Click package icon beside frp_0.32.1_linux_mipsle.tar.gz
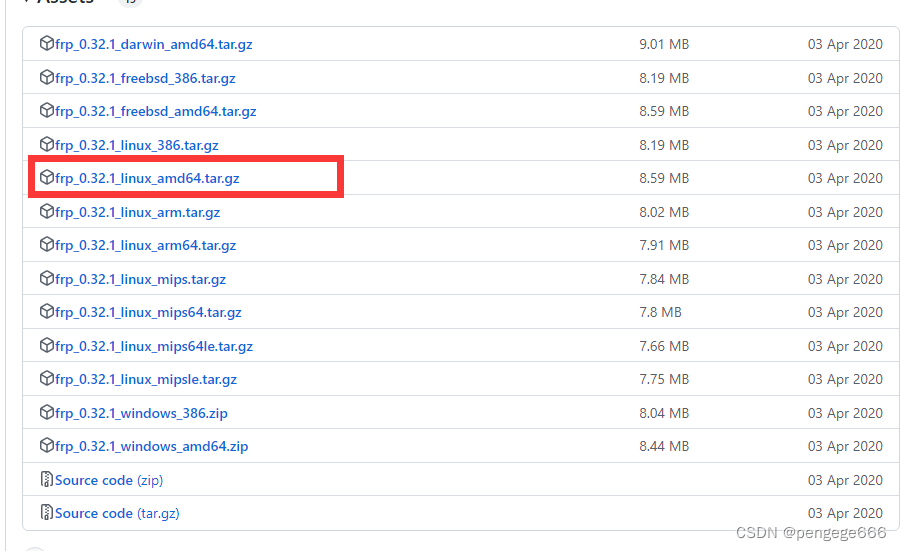The height and width of the screenshot is (551, 901). click(x=47, y=379)
